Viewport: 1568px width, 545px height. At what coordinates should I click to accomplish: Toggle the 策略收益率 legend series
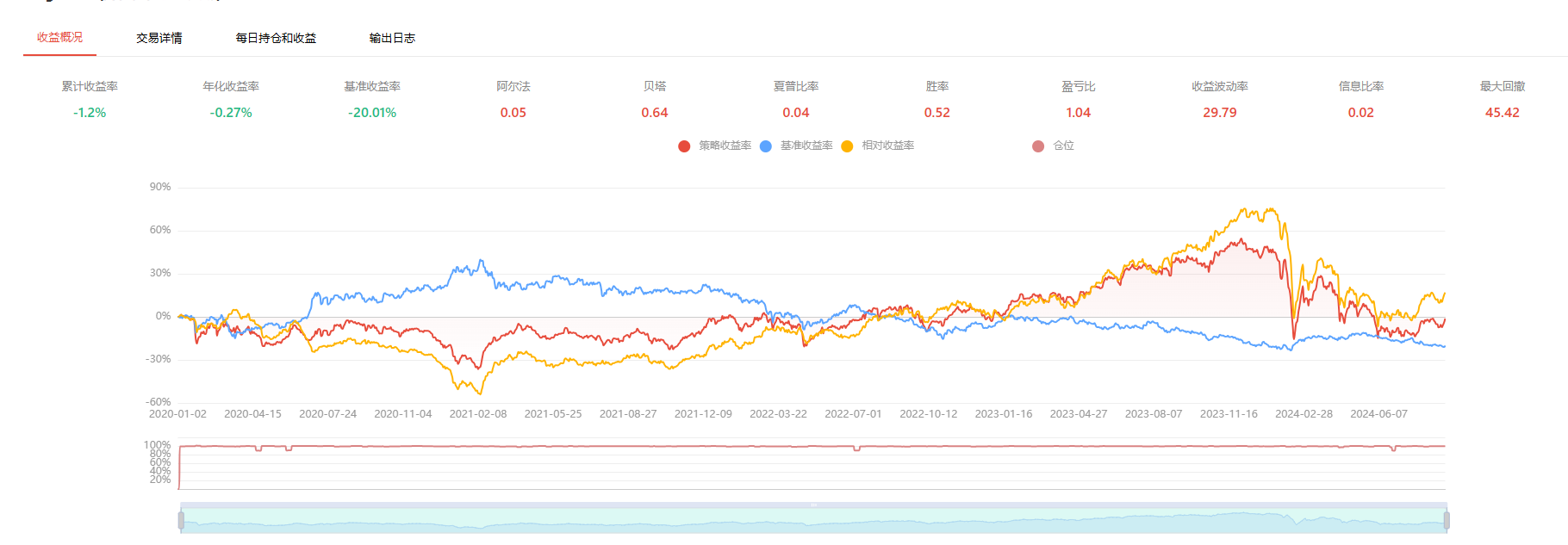click(x=714, y=146)
